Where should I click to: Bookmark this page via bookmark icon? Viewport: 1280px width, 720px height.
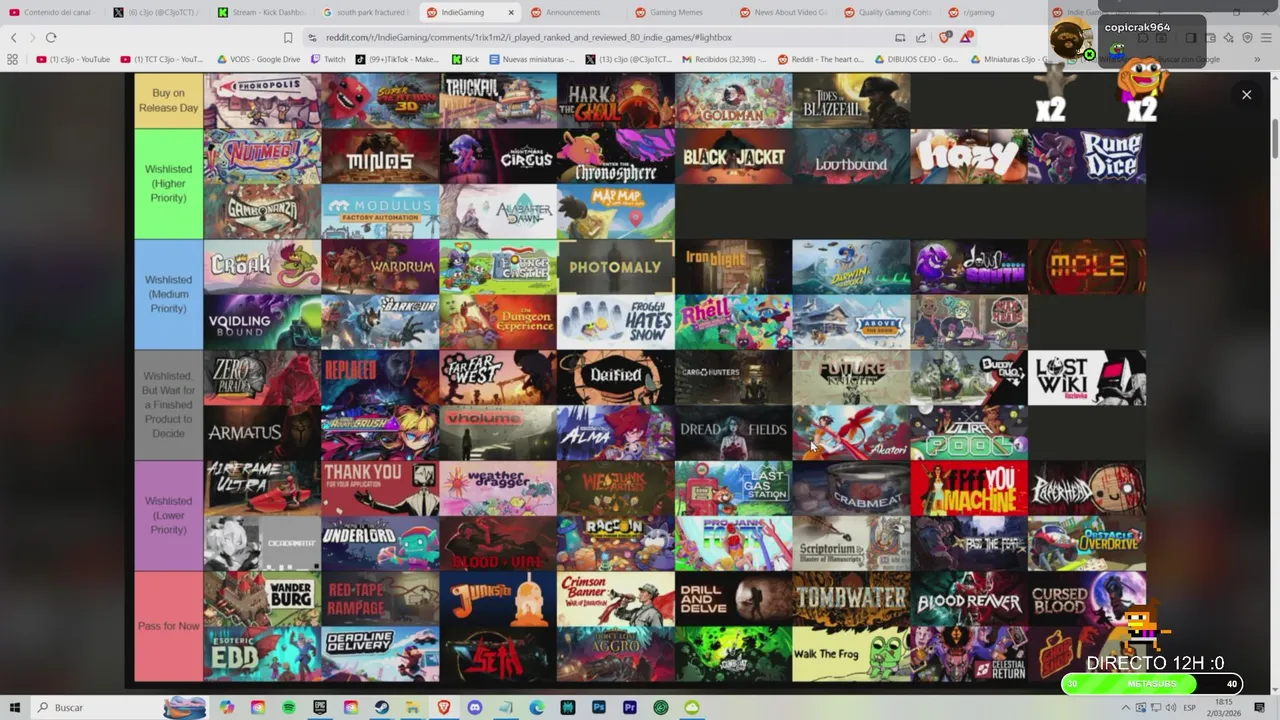(288, 38)
